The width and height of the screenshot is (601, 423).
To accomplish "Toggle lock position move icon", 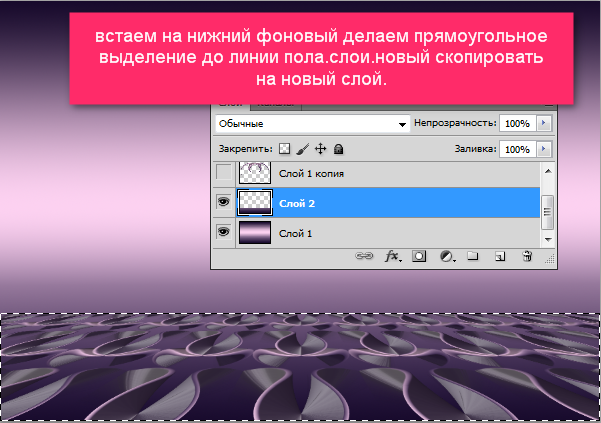I will [320, 149].
